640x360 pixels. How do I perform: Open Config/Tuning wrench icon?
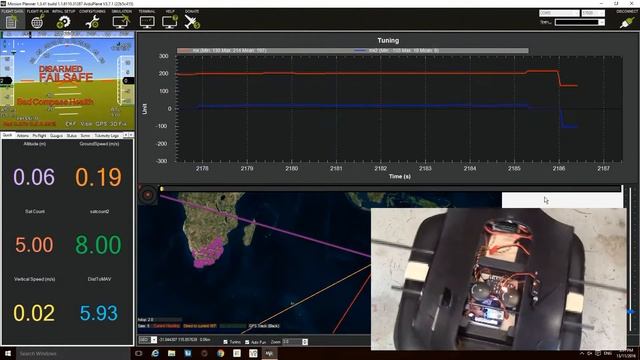(x=92, y=22)
